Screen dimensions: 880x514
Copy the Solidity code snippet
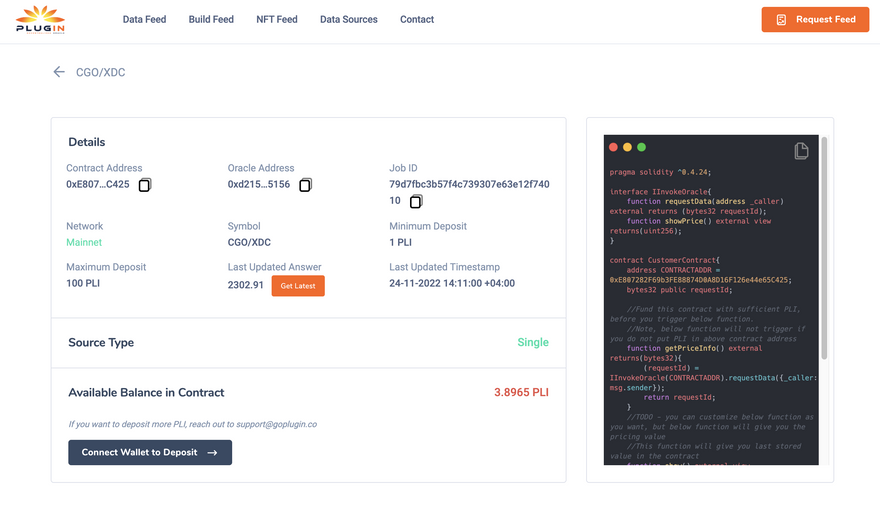[801, 151]
